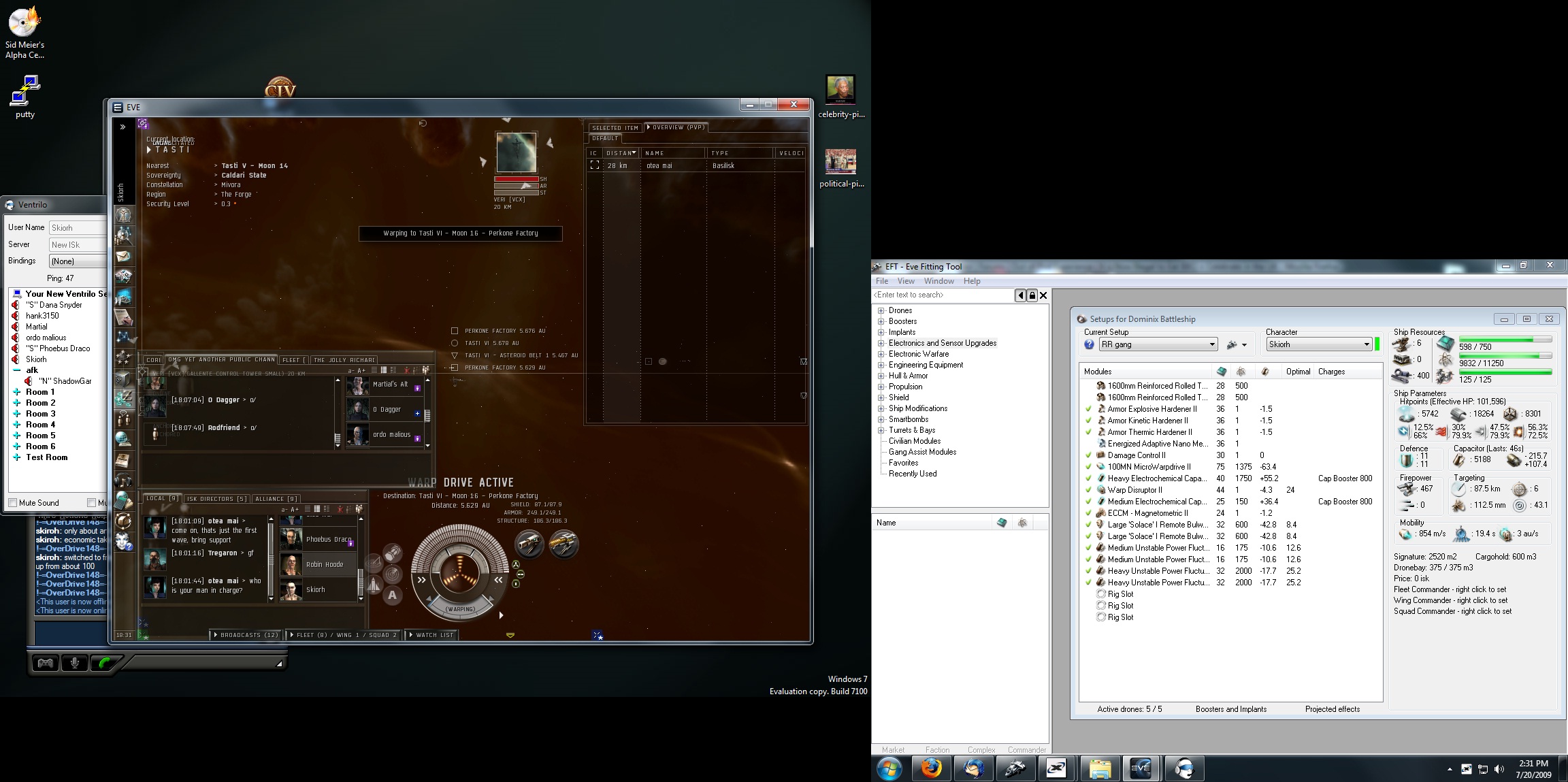Click the autopilot A button
The width and height of the screenshot is (1568, 782).
pyautogui.click(x=392, y=596)
